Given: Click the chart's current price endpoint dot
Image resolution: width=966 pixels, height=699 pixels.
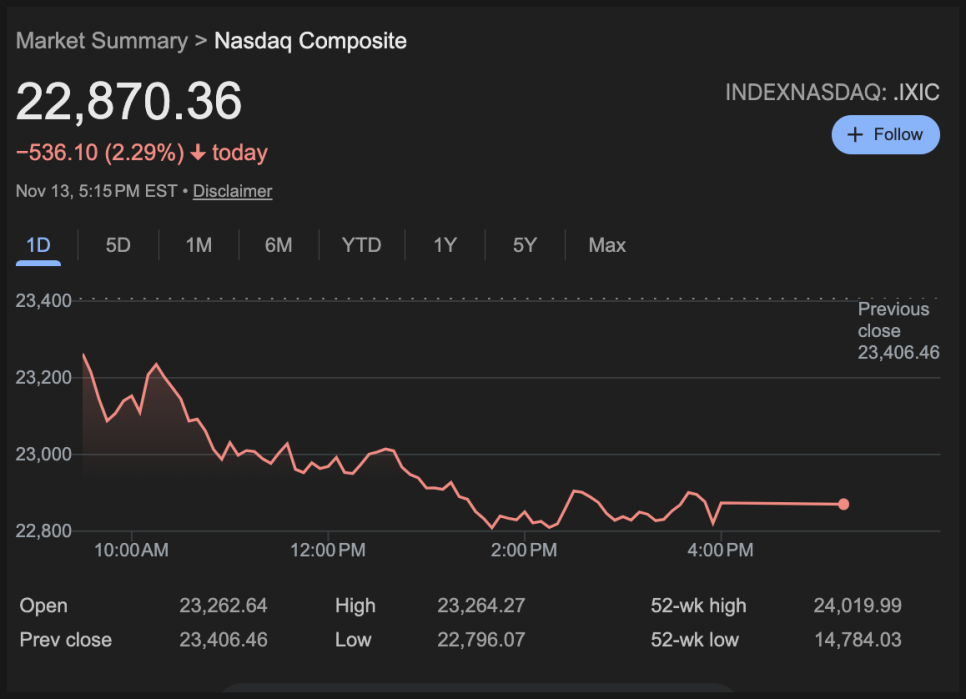Looking at the screenshot, I should 843,504.
